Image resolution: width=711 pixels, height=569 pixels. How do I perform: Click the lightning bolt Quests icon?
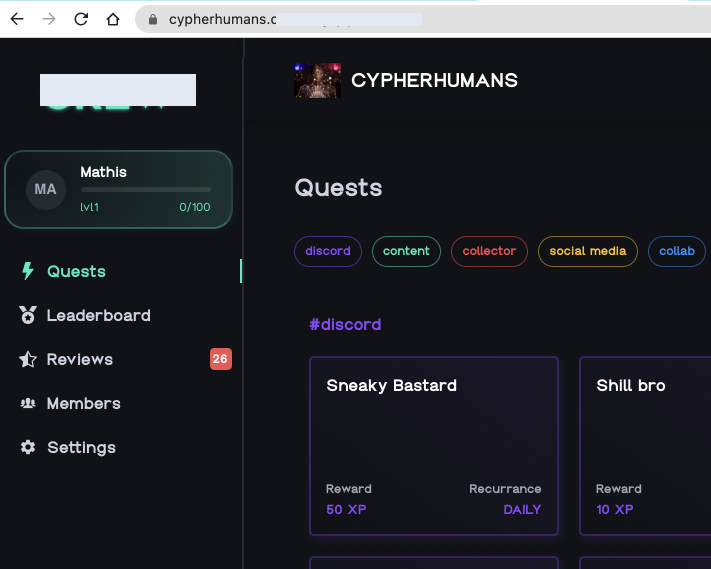[x=28, y=271]
